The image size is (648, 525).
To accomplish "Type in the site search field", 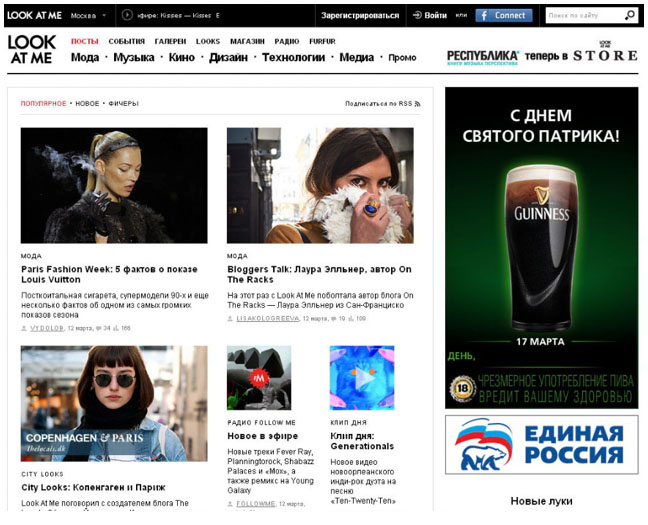I will point(583,16).
